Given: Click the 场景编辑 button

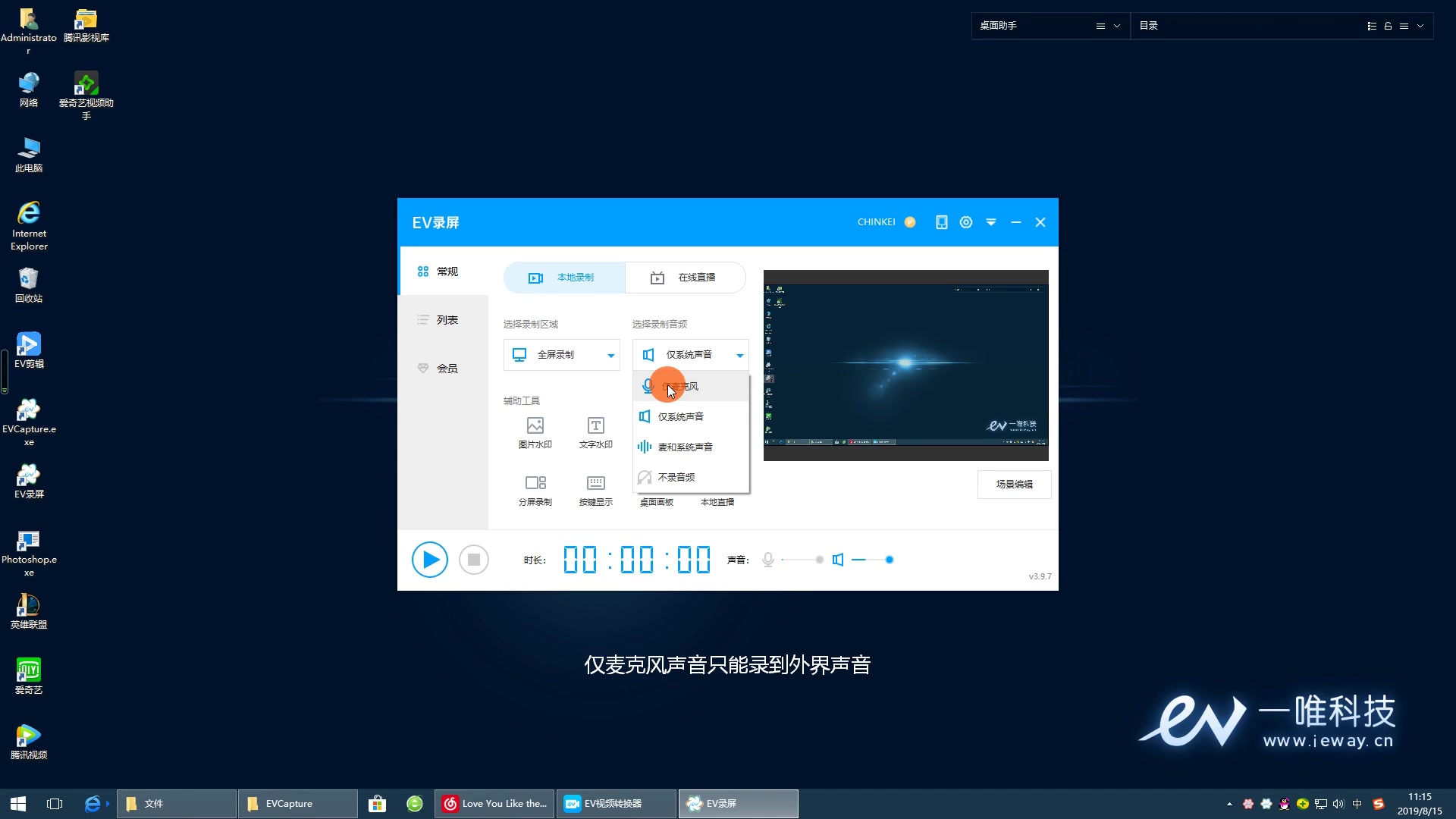Looking at the screenshot, I should point(1015,484).
